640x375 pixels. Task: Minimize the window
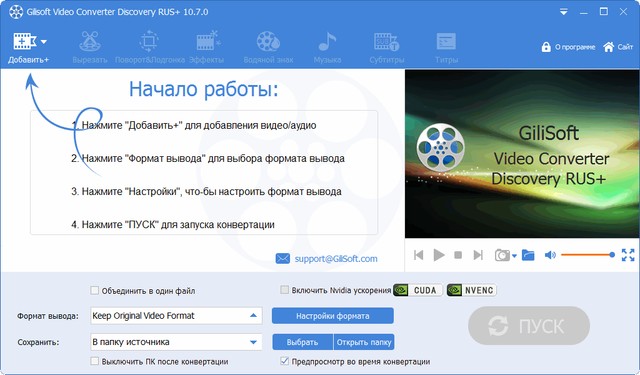[584, 12]
